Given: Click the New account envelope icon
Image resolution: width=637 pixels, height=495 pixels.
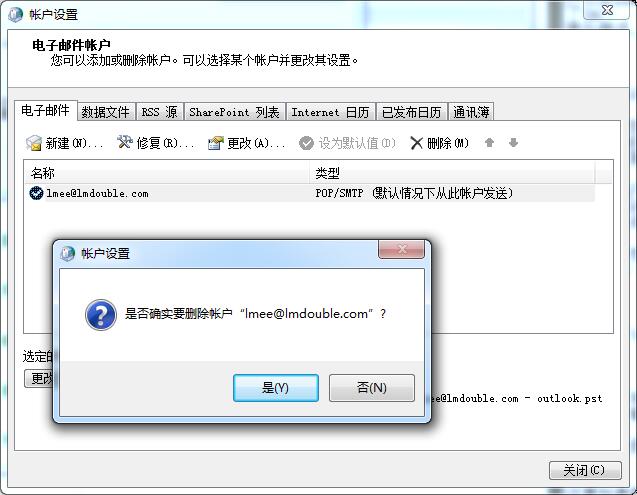Looking at the screenshot, I should pos(34,143).
